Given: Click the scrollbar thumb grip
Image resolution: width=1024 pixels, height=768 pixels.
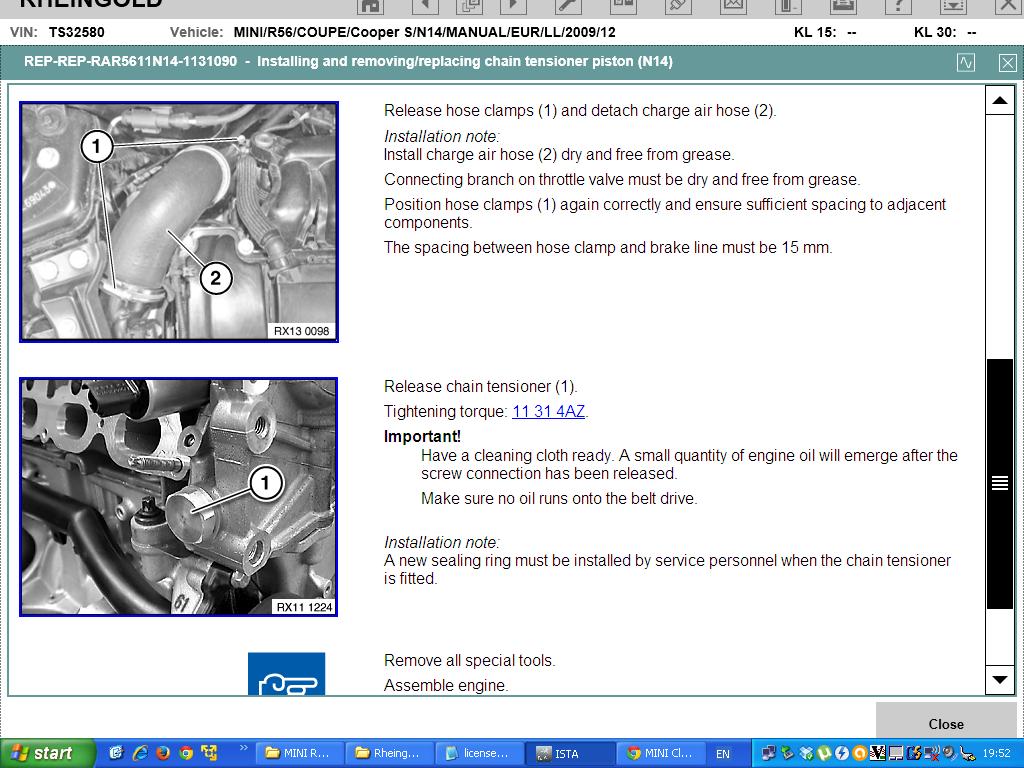Looking at the screenshot, I should [999, 484].
